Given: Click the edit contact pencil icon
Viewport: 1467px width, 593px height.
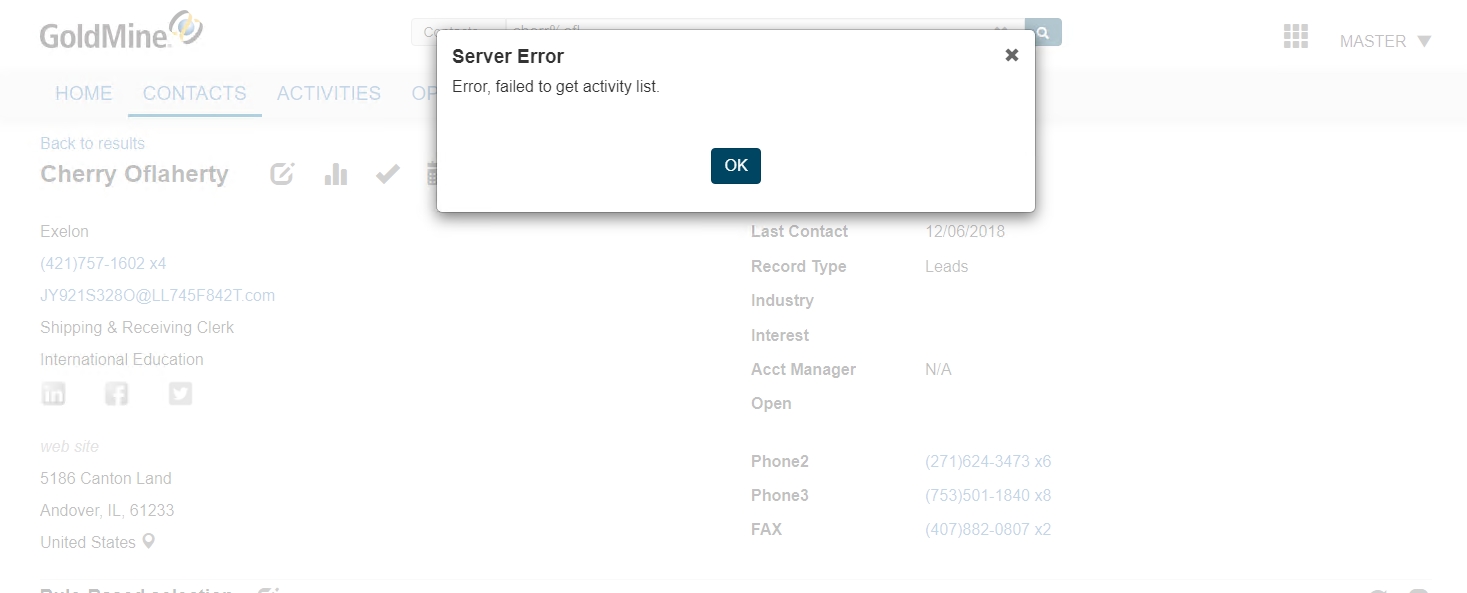Looking at the screenshot, I should 283,174.
